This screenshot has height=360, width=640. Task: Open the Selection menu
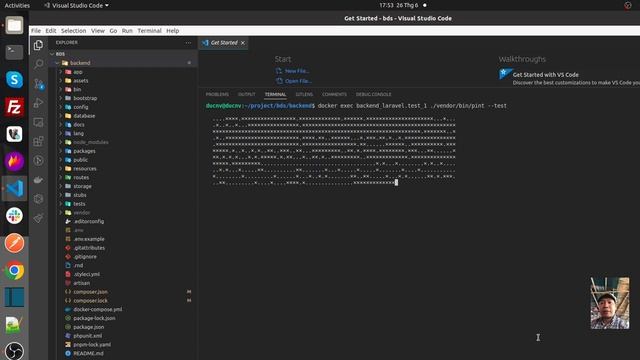[73, 31]
